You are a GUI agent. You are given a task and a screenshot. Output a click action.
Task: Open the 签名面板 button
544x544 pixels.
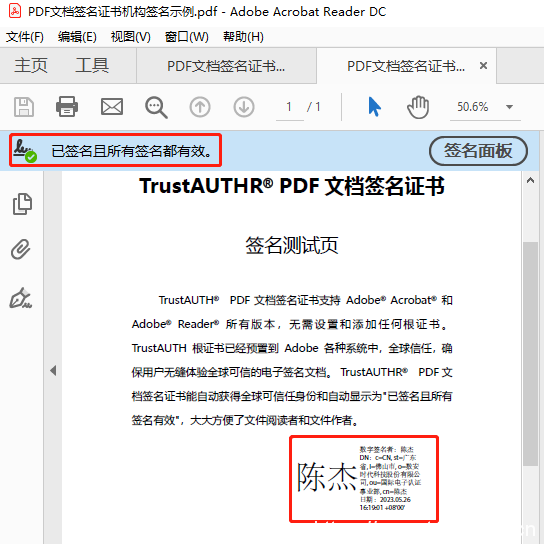click(478, 151)
